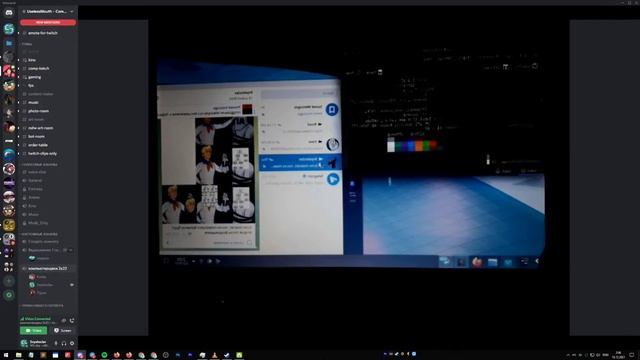Open the gold square server icon
This screenshot has width=640, height=360.
tap(9, 225)
